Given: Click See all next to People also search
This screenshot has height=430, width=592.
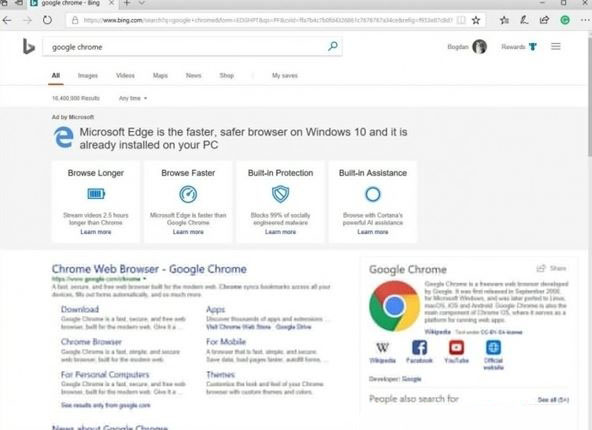Looking at the screenshot, I should pos(553,399).
